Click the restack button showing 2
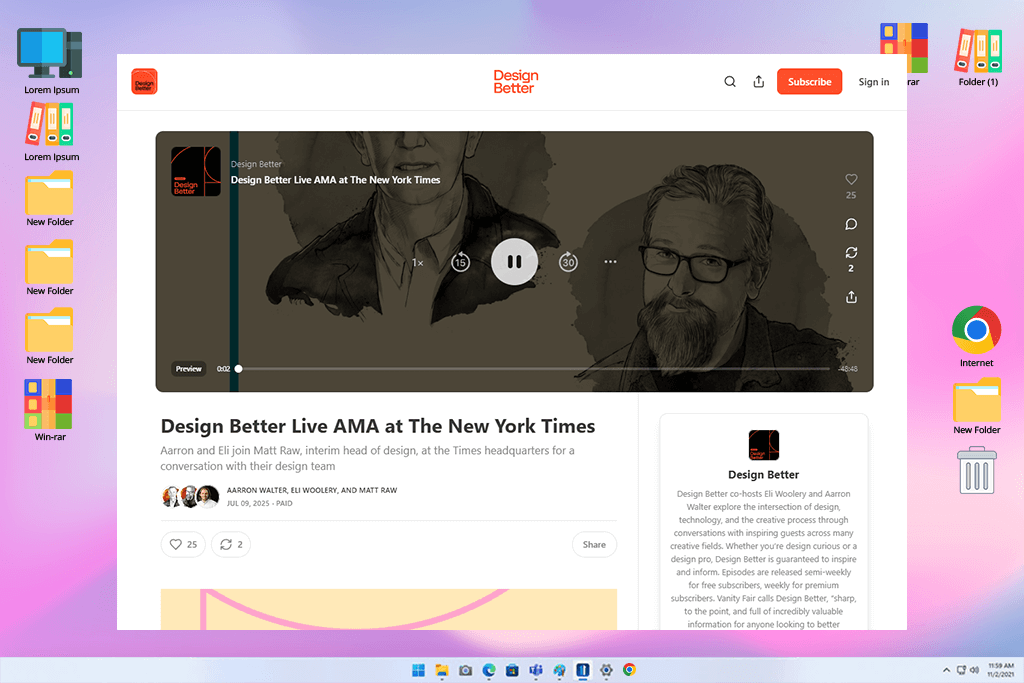This screenshot has height=683, width=1024. pos(231,545)
